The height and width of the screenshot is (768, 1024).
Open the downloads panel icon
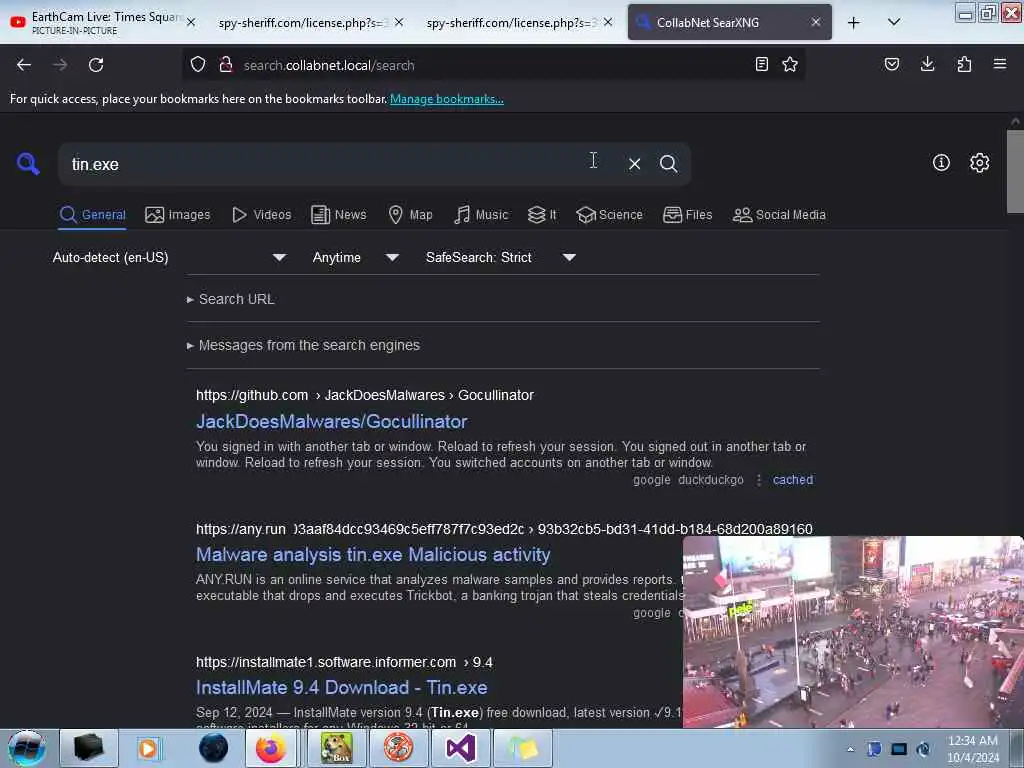click(927, 64)
